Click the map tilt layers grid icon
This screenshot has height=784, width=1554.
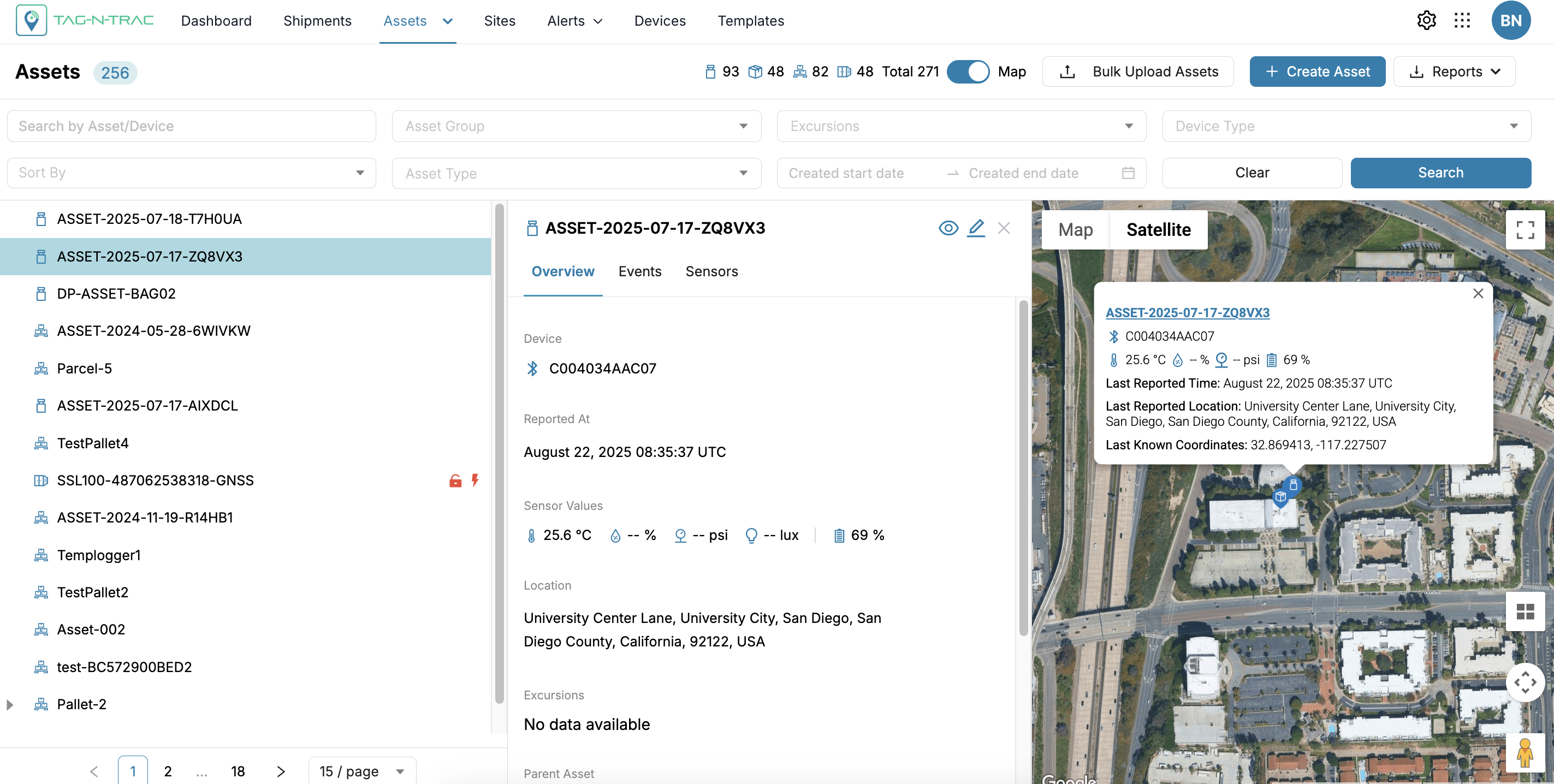coord(1525,612)
